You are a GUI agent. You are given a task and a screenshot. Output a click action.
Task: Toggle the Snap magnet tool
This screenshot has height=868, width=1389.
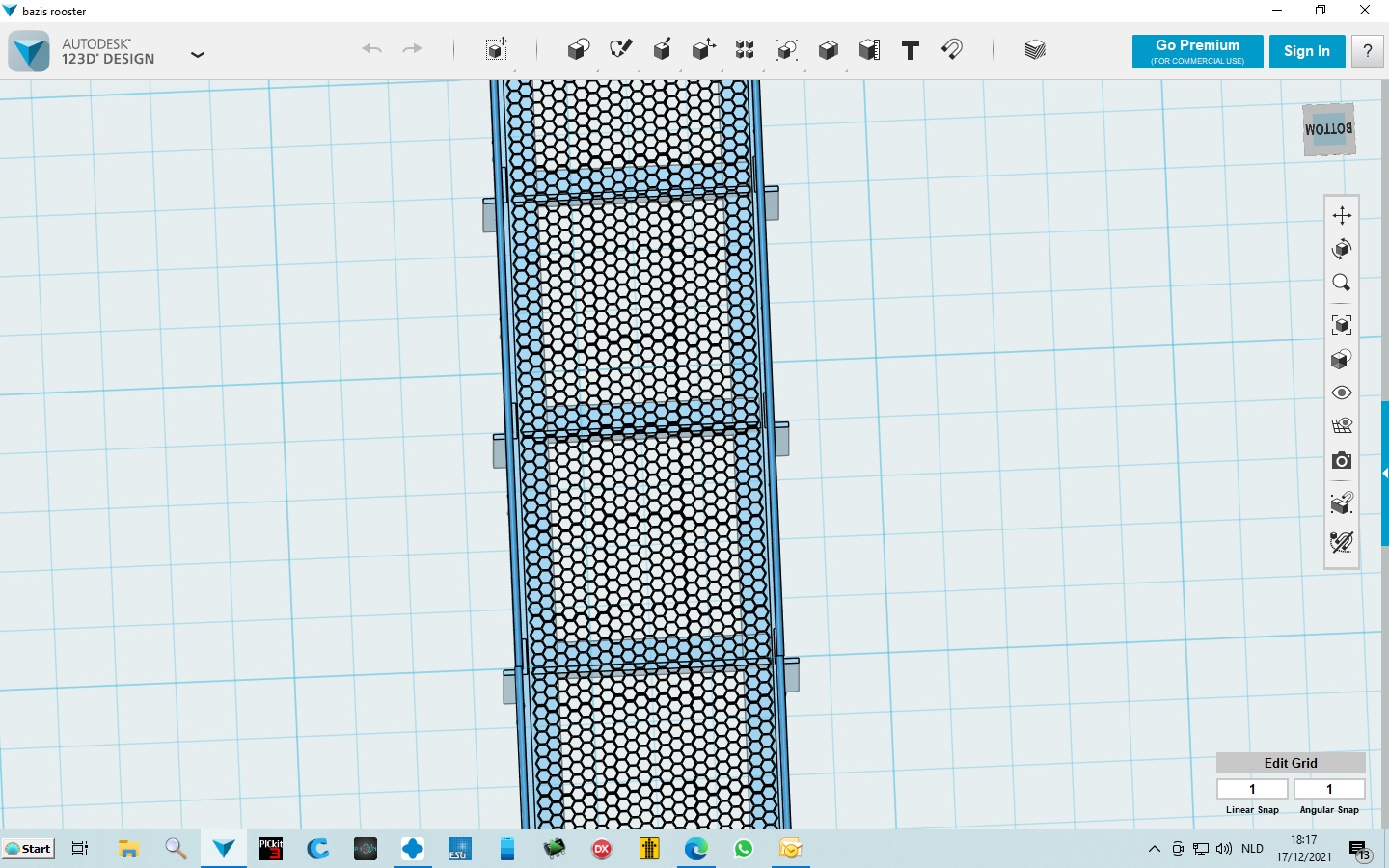952,49
